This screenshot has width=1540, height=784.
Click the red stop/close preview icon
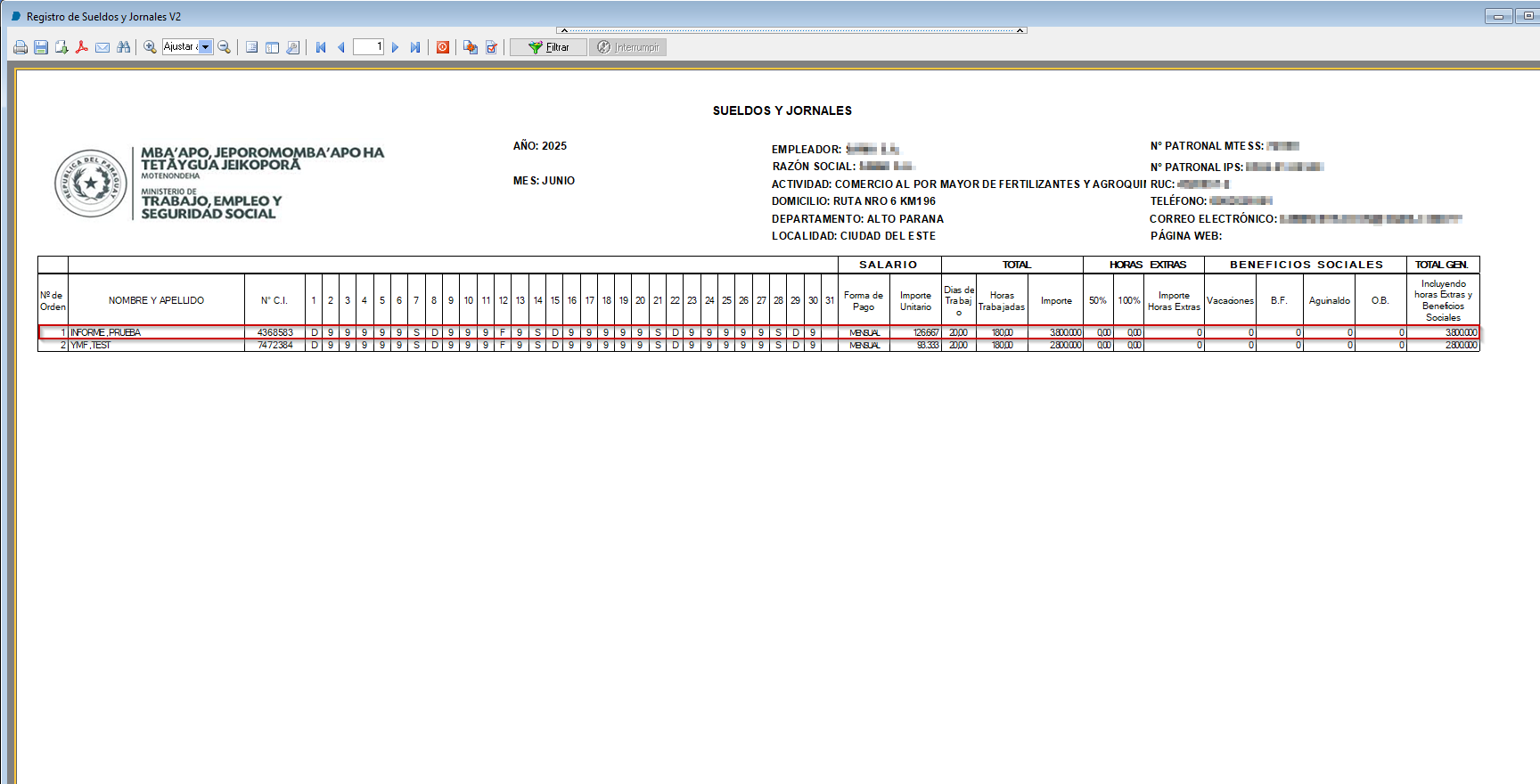point(443,47)
